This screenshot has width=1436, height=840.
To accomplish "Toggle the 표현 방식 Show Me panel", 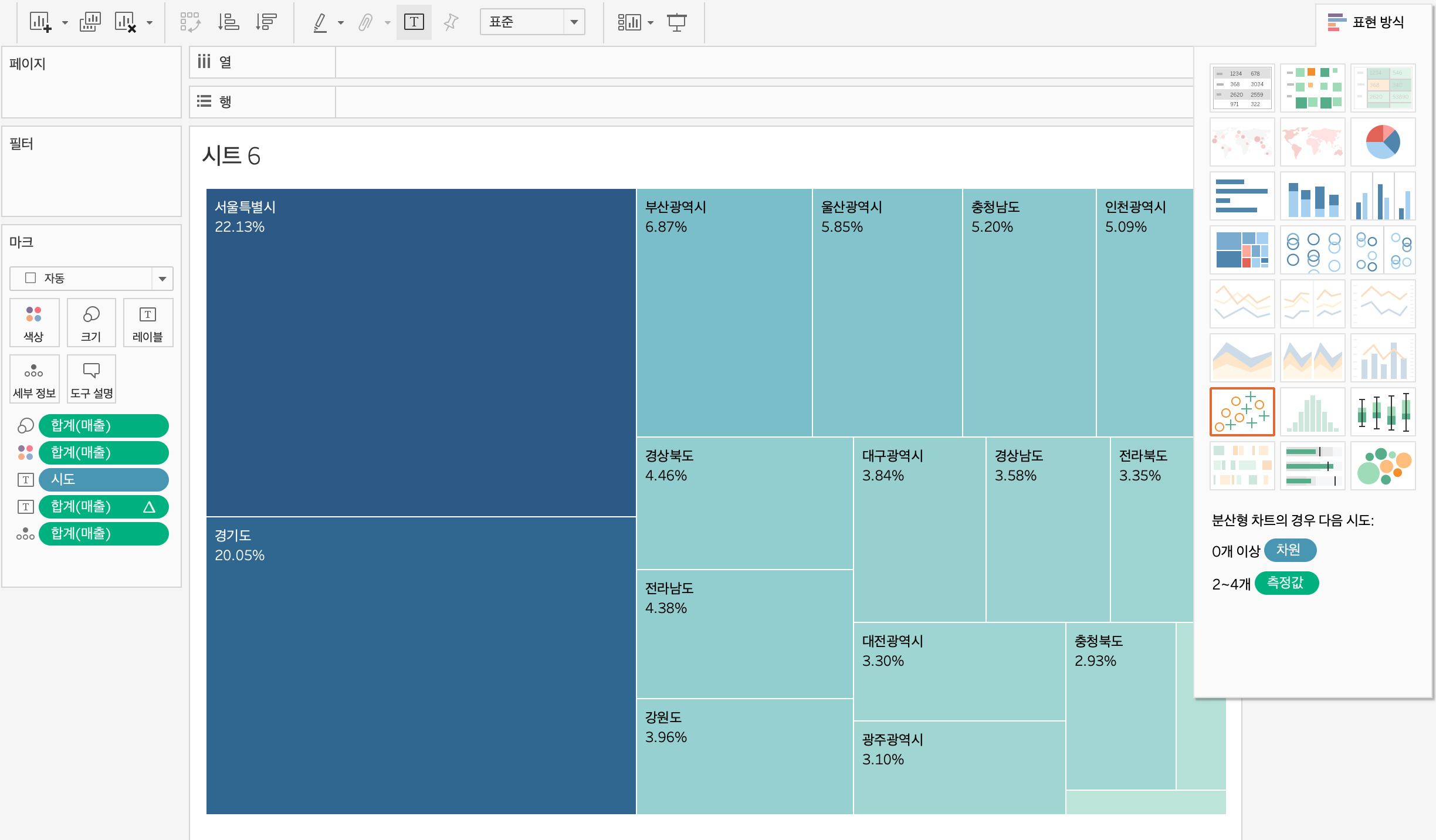I will click(x=1366, y=22).
